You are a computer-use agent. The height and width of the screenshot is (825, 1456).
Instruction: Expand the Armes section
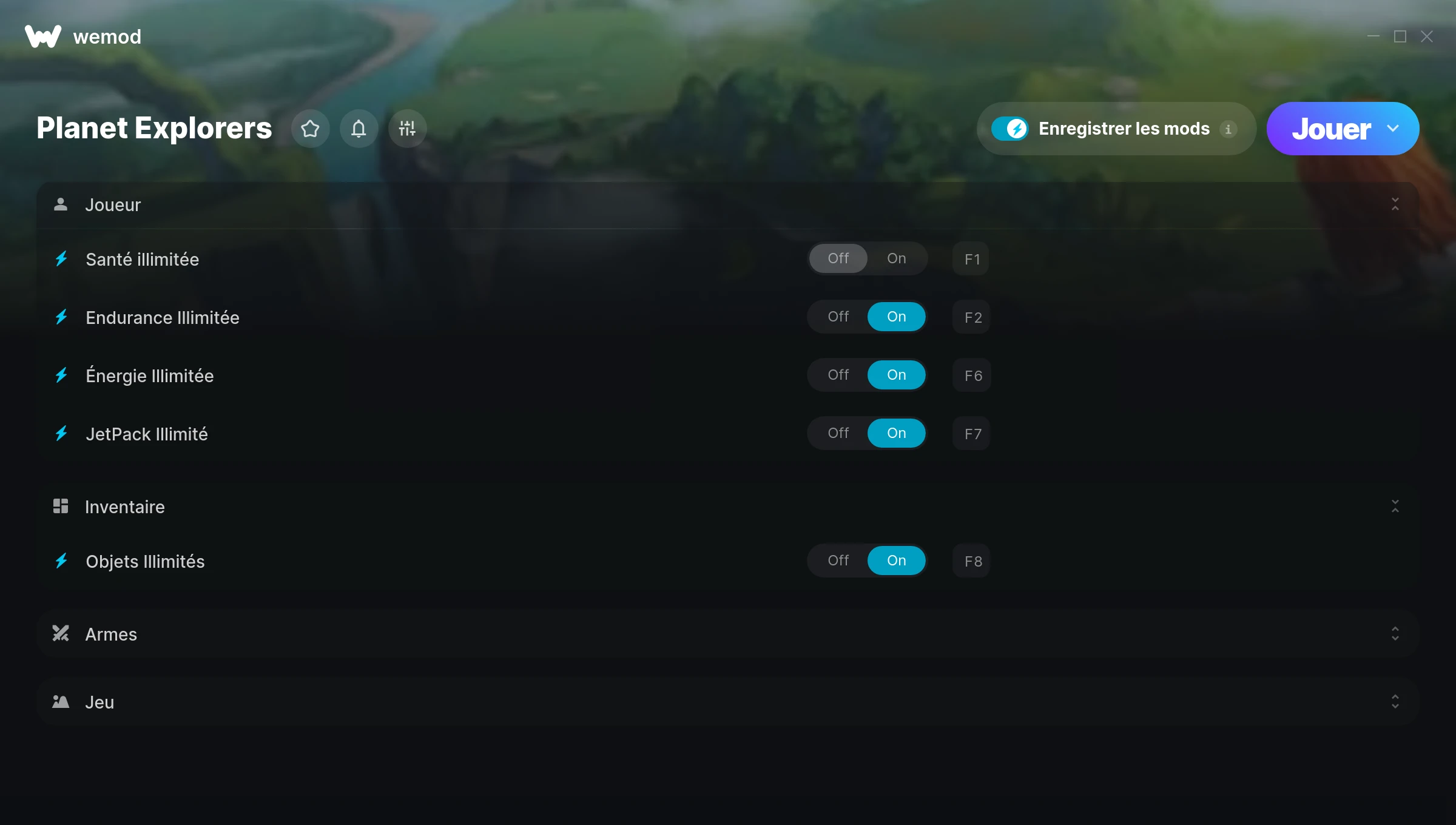coord(1395,634)
